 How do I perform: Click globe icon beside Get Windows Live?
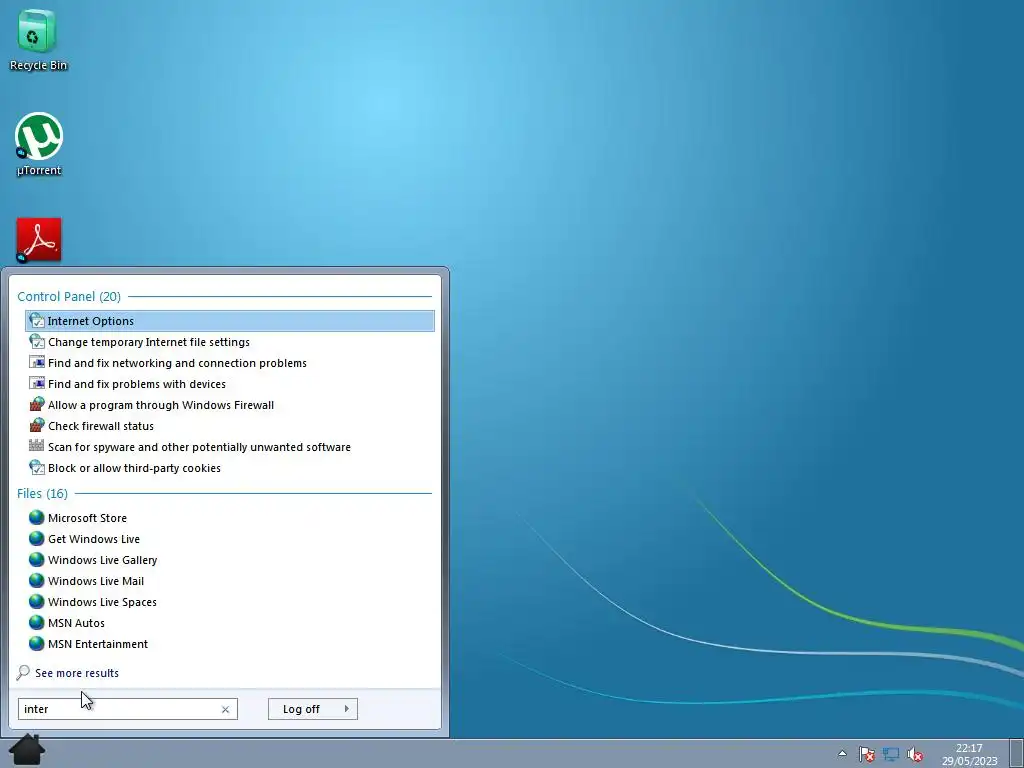click(x=37, y=539)
